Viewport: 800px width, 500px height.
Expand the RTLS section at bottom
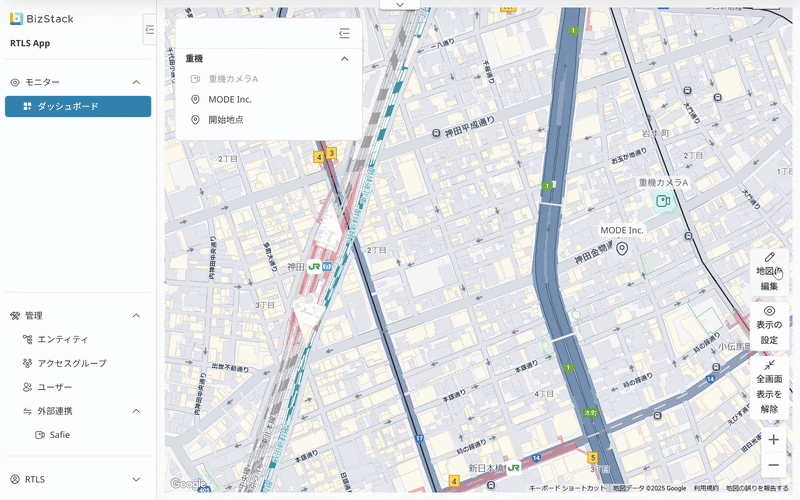[136, 480]
